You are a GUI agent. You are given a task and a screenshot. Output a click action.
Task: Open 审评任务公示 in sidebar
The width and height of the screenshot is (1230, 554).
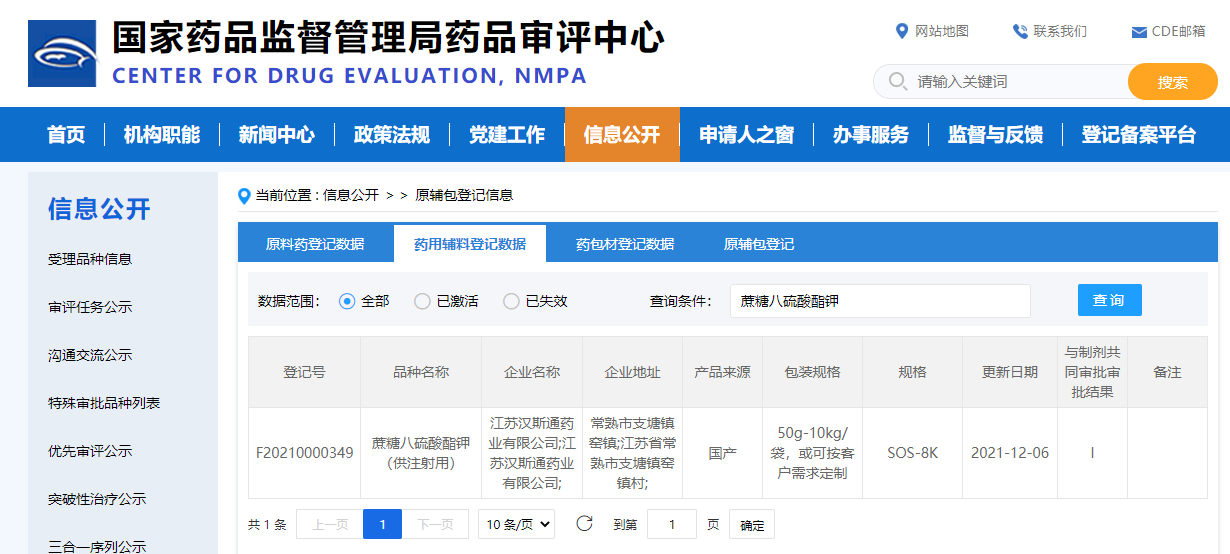pos(90,307)
